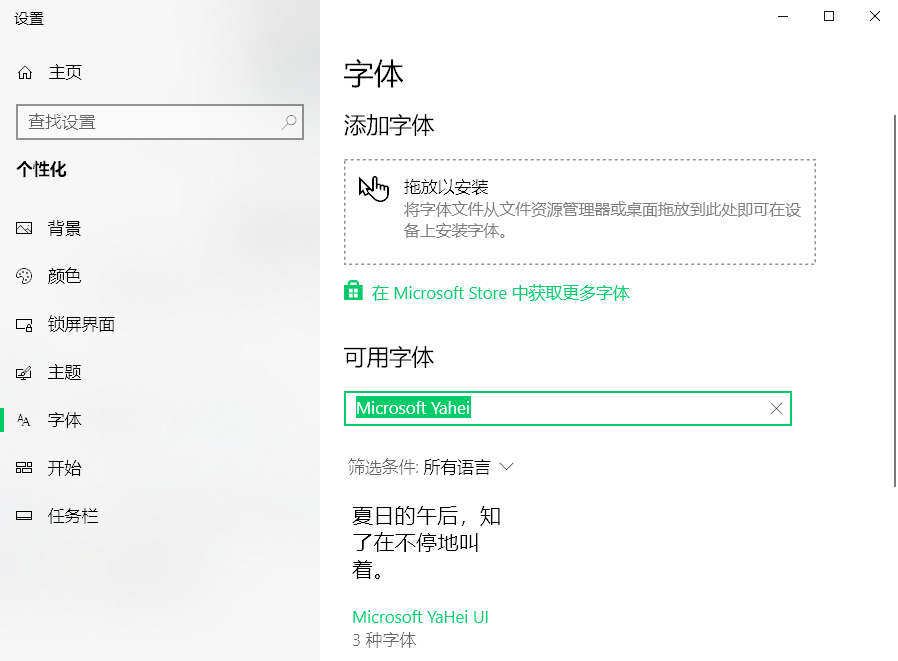
Task: Select the 锁屏界面 lock screen icon
Action: click(24, 325)
